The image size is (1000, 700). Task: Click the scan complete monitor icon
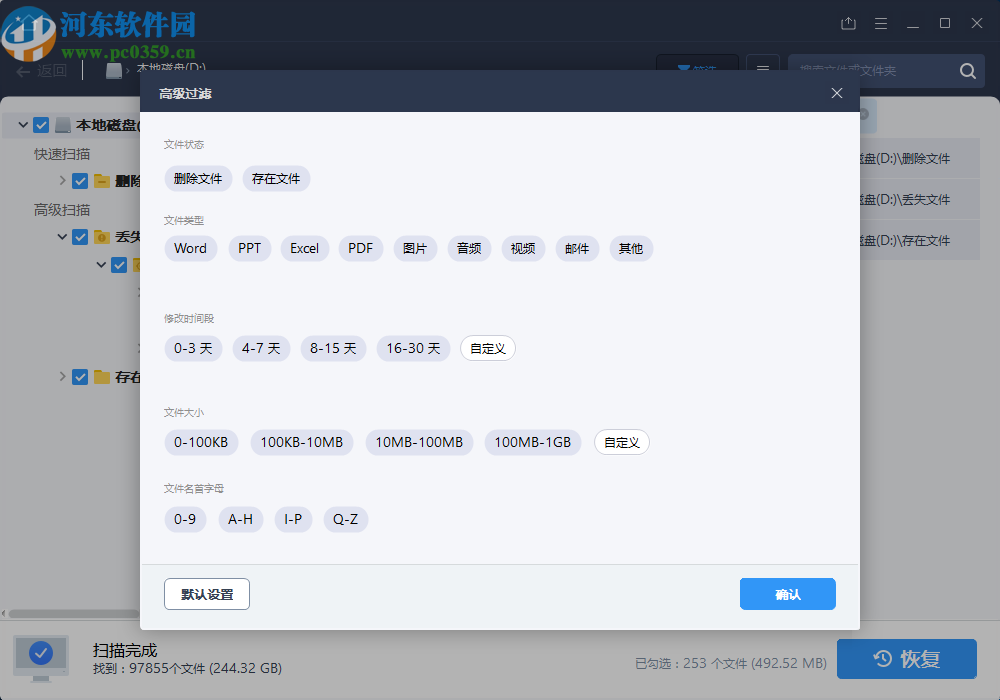[x=41, y=657]
